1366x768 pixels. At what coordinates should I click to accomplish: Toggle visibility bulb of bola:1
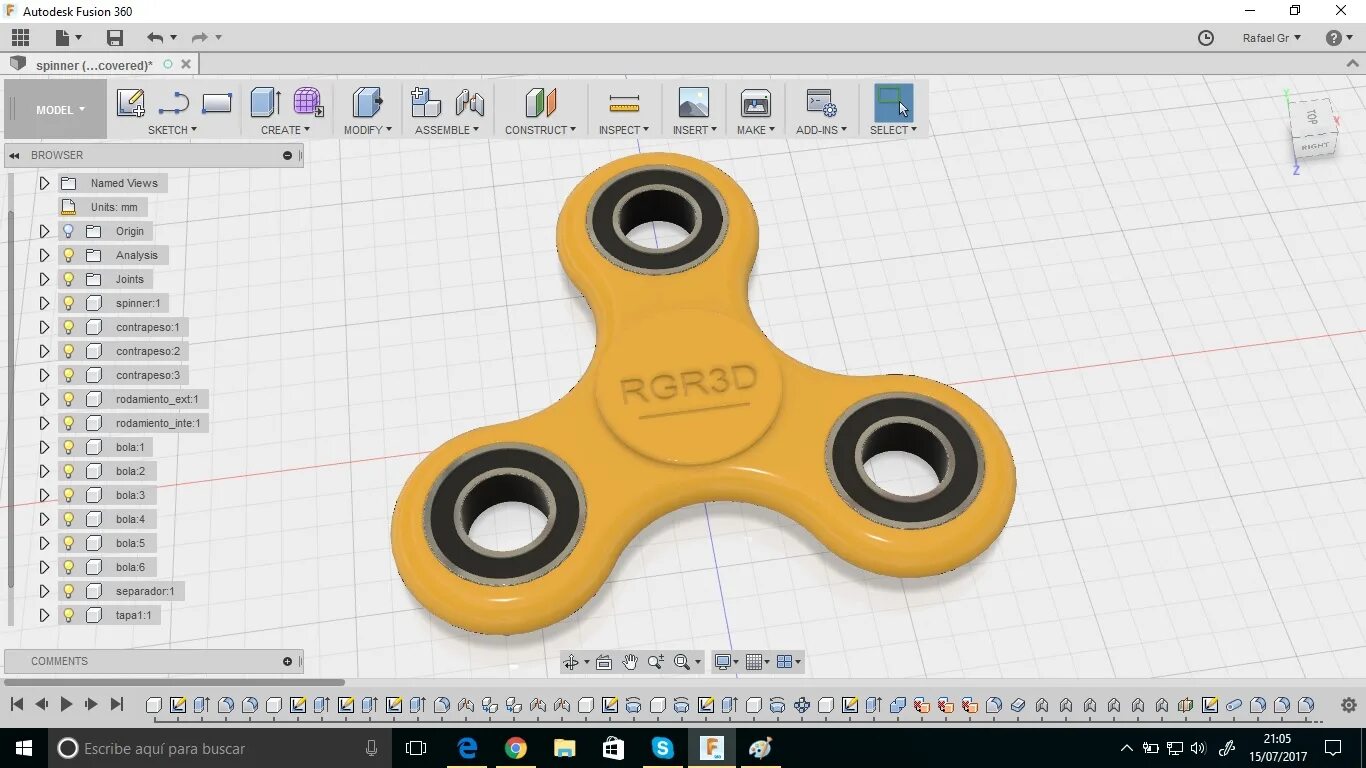pyautogui.click(x=69, y=447)
